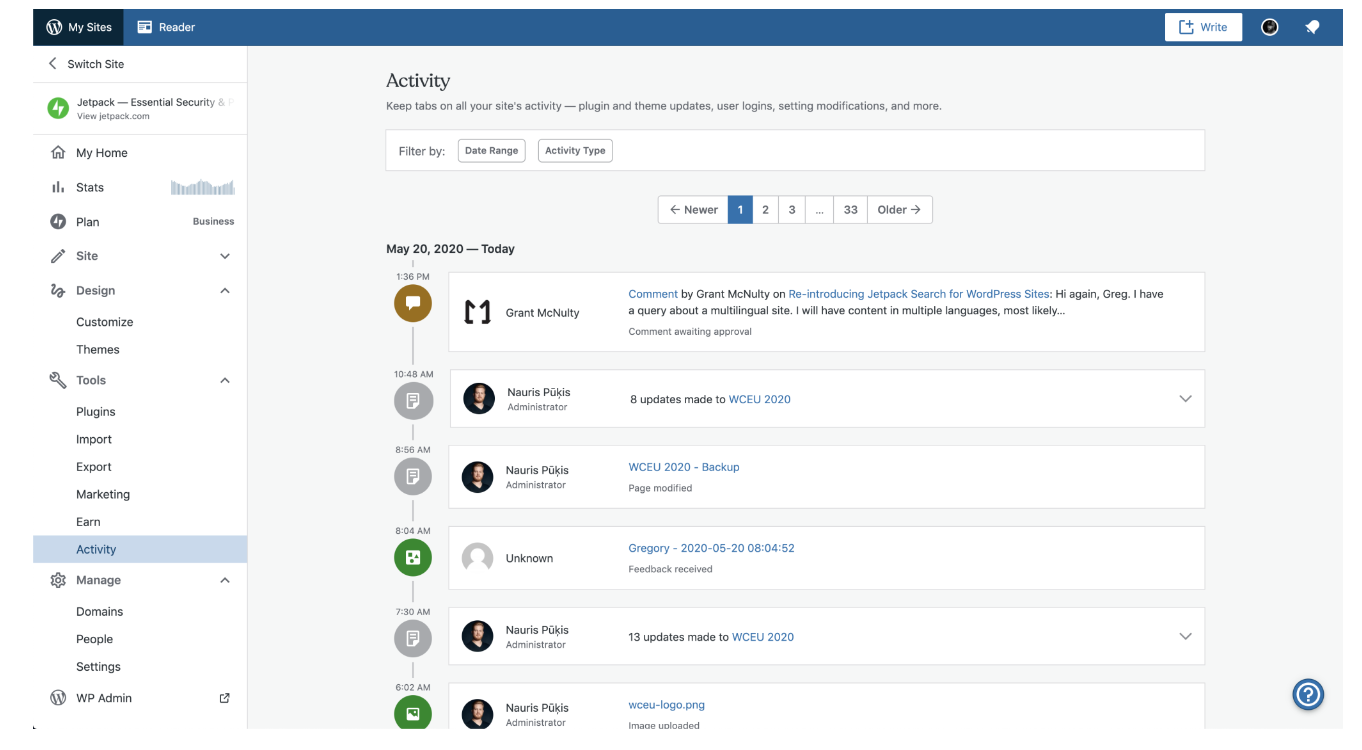Image resolution: width=1362 pixels, height=750 pixels.
Task: Open the WCEU 2020 - Backup page link
Action: (x=684, y=466)
